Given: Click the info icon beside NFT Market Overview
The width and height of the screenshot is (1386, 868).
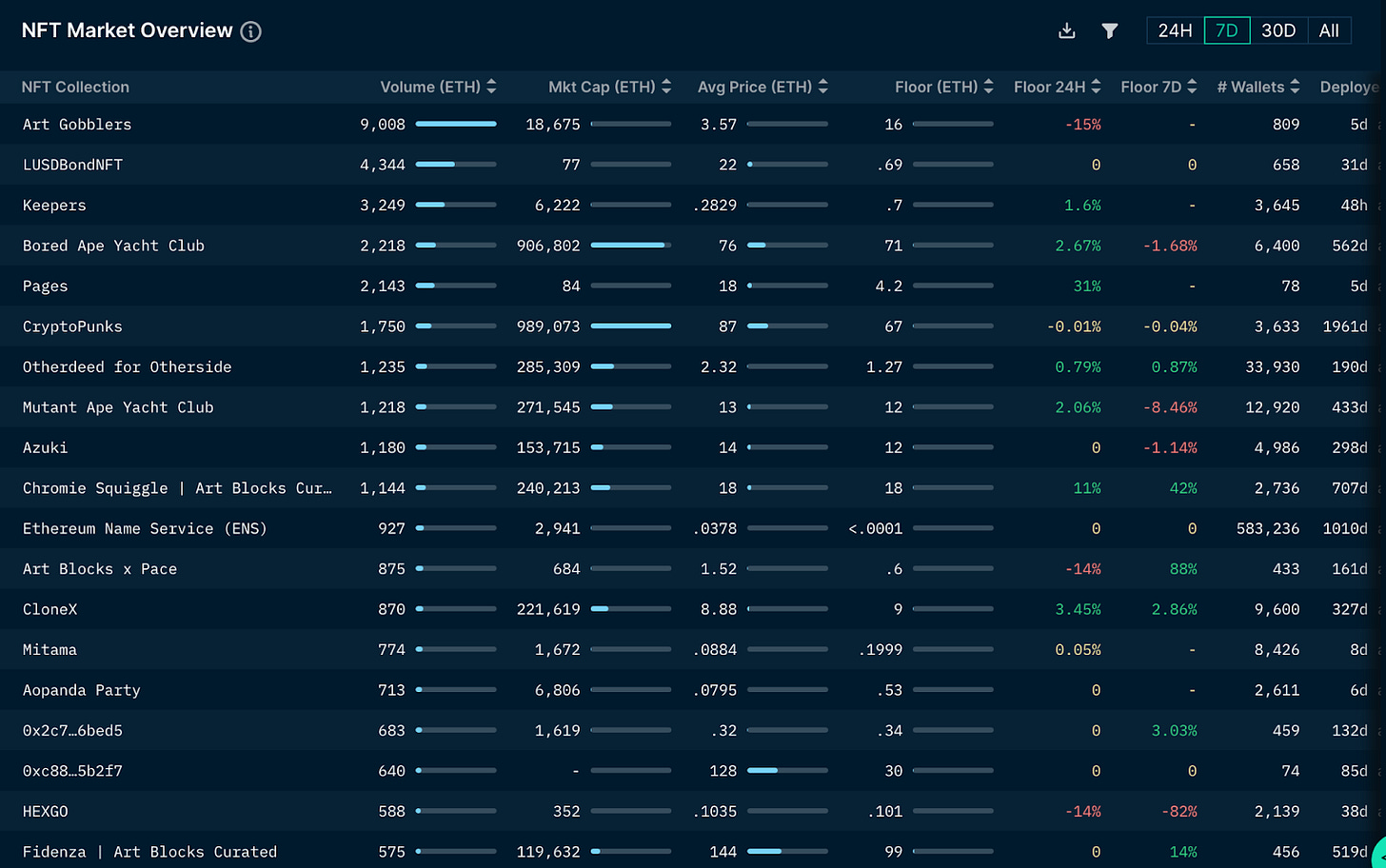Looking at the screenshot, I should coord(251,31).
